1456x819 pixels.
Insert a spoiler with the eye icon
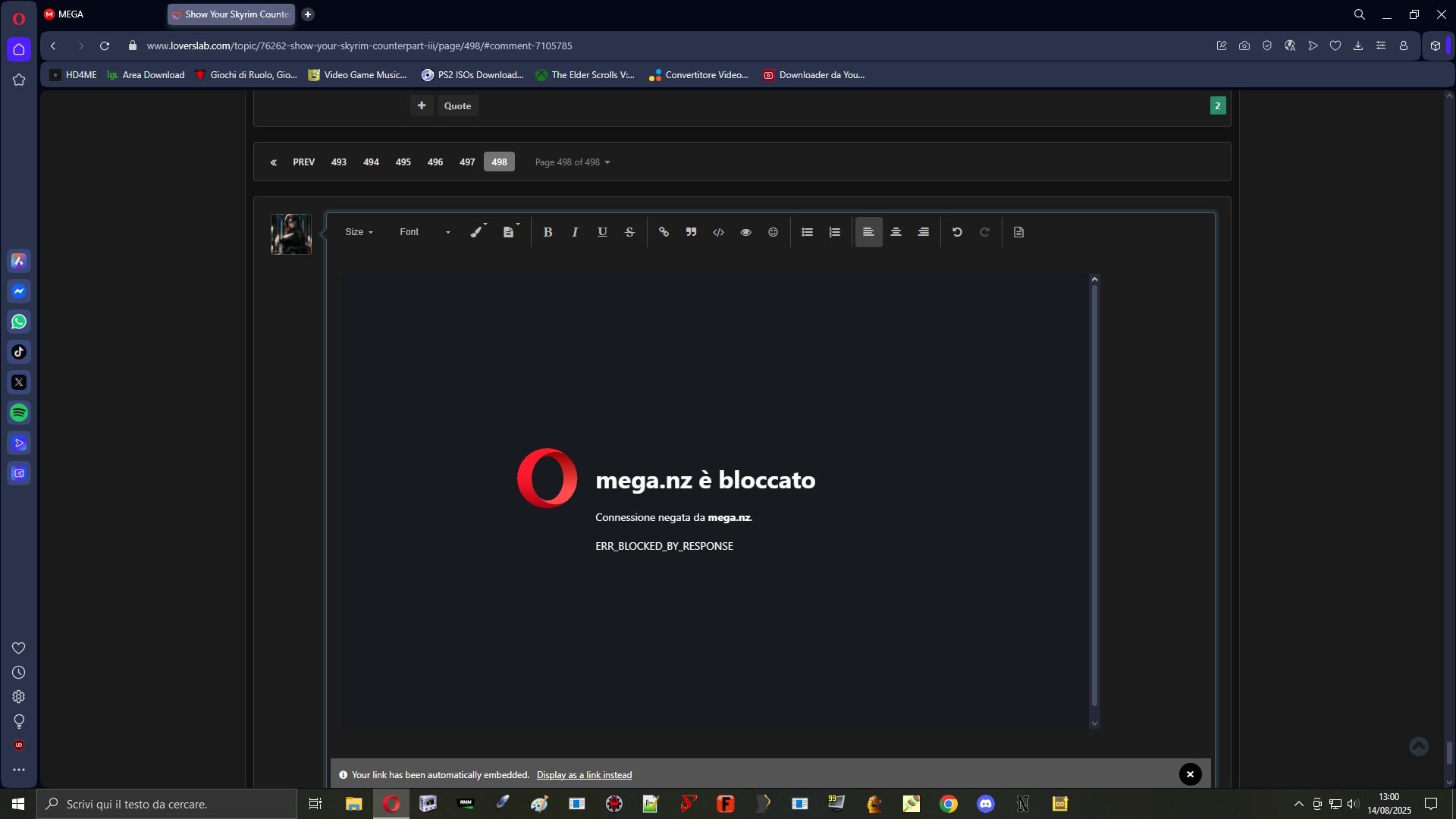pyautogui.click(x=745, y=232)
